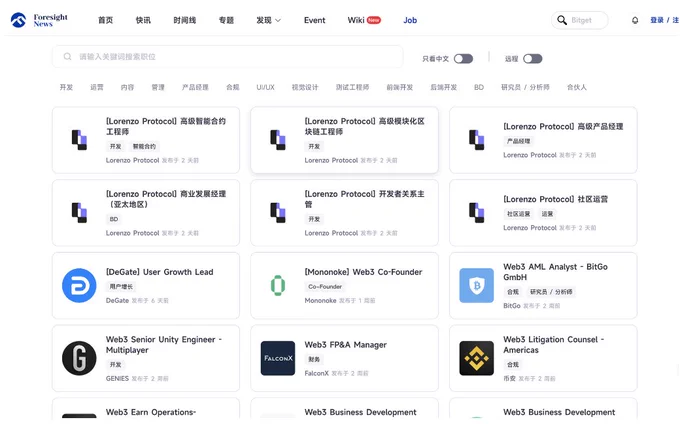Click the Co-Founder tag on Mononoke card

325,287
